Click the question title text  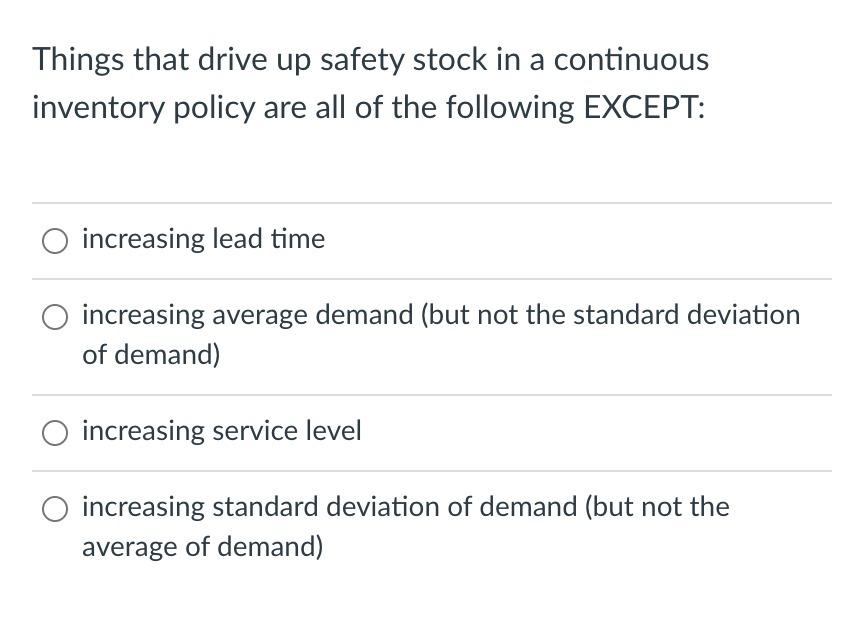point(370,82)
